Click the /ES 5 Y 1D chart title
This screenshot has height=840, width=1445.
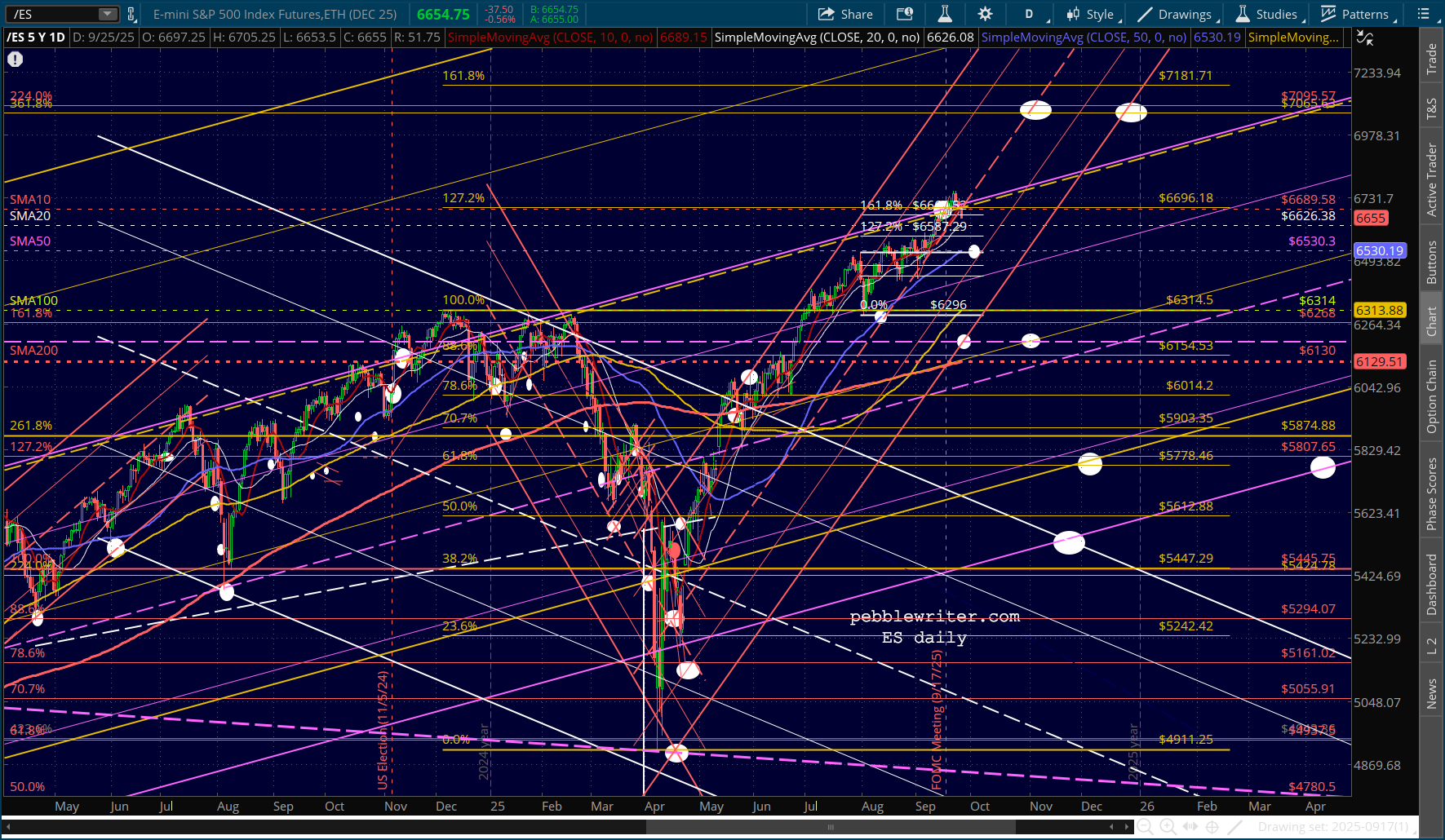(36, 38)
